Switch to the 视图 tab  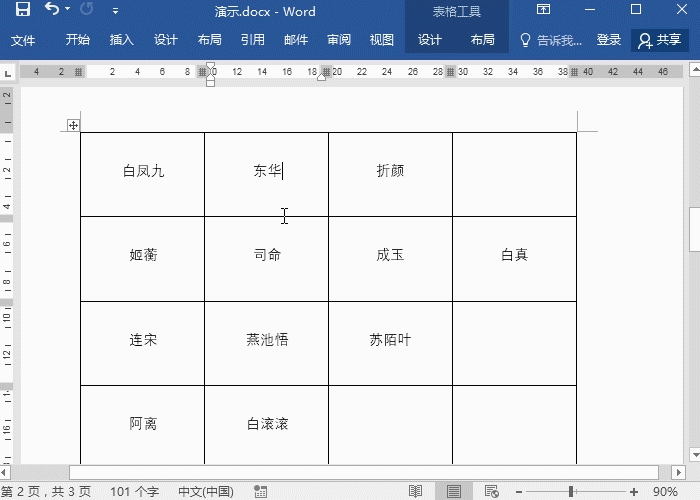[x=382, y=40]
